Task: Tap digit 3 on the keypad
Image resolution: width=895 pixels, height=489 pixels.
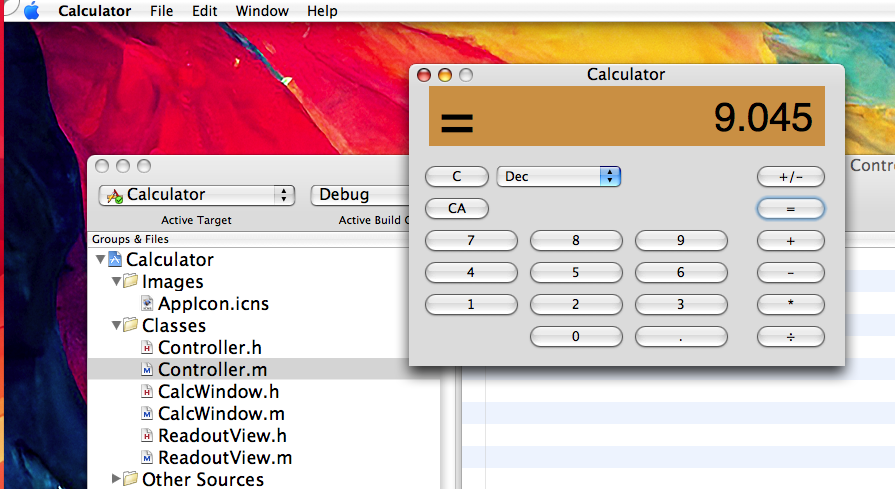Action: click(x=681, y=305)
